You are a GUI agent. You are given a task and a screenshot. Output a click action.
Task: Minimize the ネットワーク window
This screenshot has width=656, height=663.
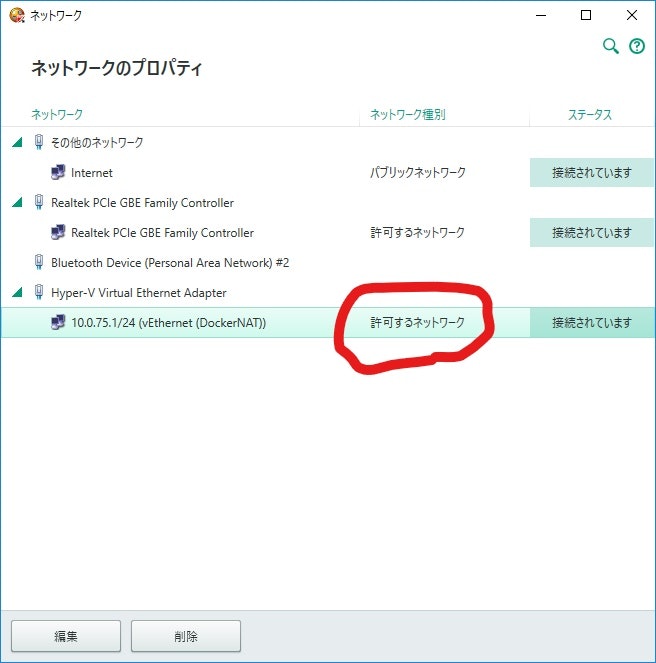coord(541,15)
